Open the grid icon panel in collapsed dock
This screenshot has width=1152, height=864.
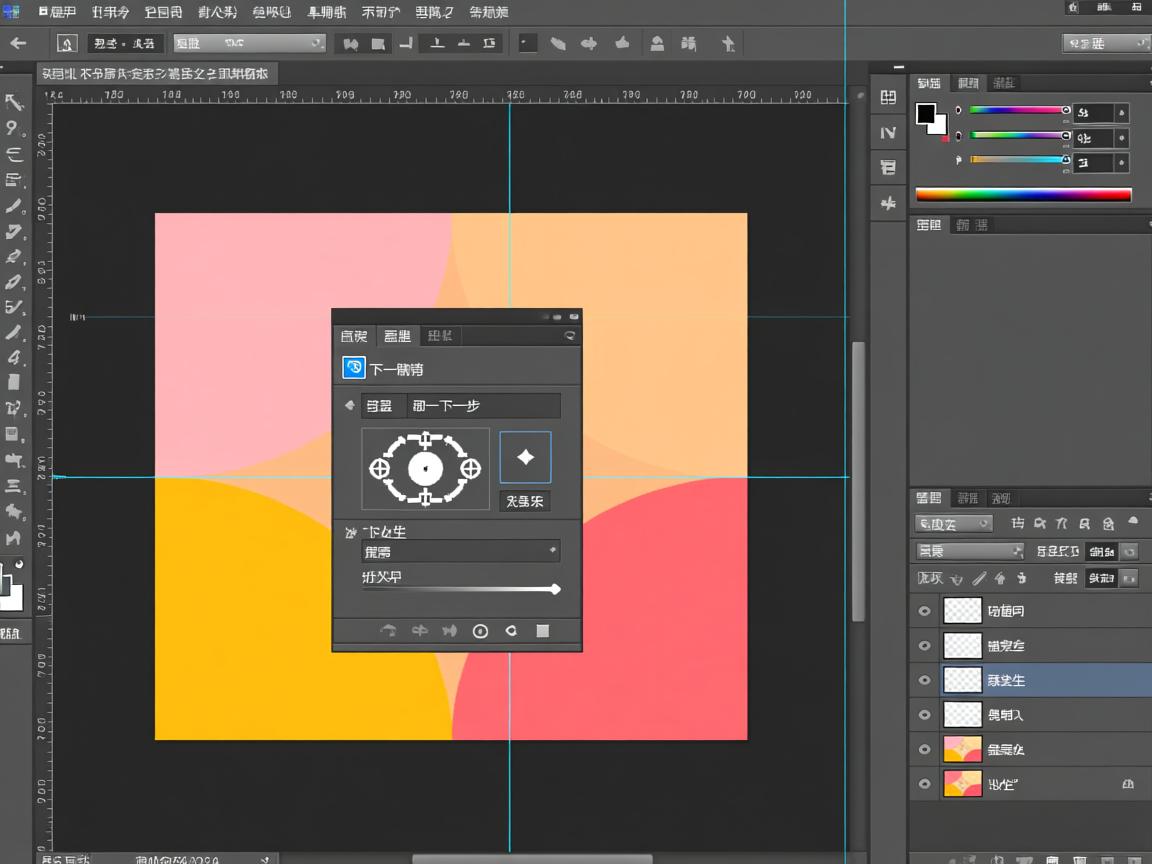tap(888, 97)
